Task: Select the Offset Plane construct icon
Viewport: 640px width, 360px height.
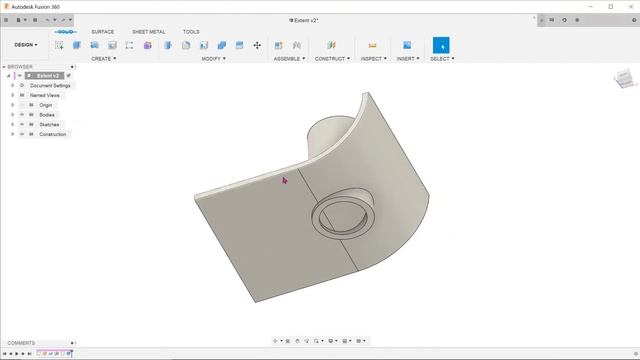Action: pos(331,45)
